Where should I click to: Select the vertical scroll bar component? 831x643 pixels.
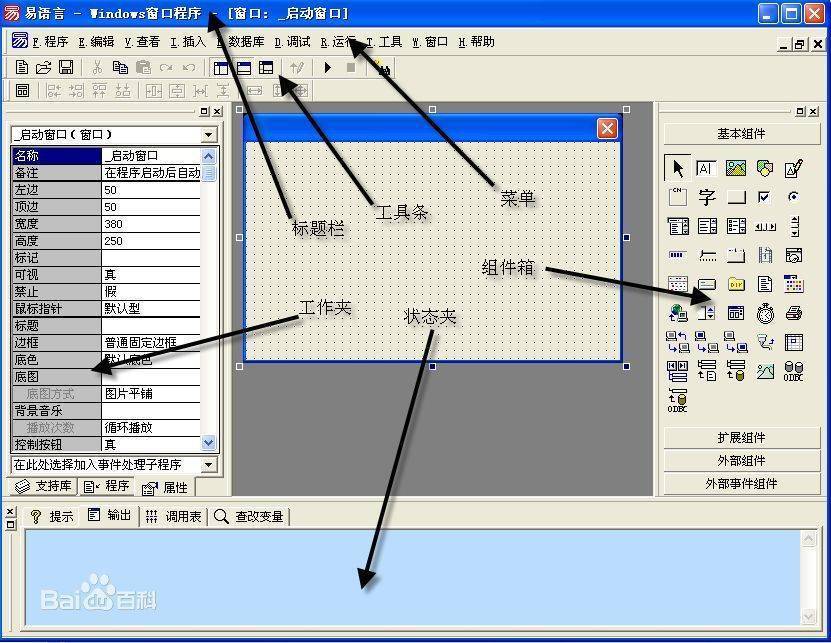(x=794, y=226)
